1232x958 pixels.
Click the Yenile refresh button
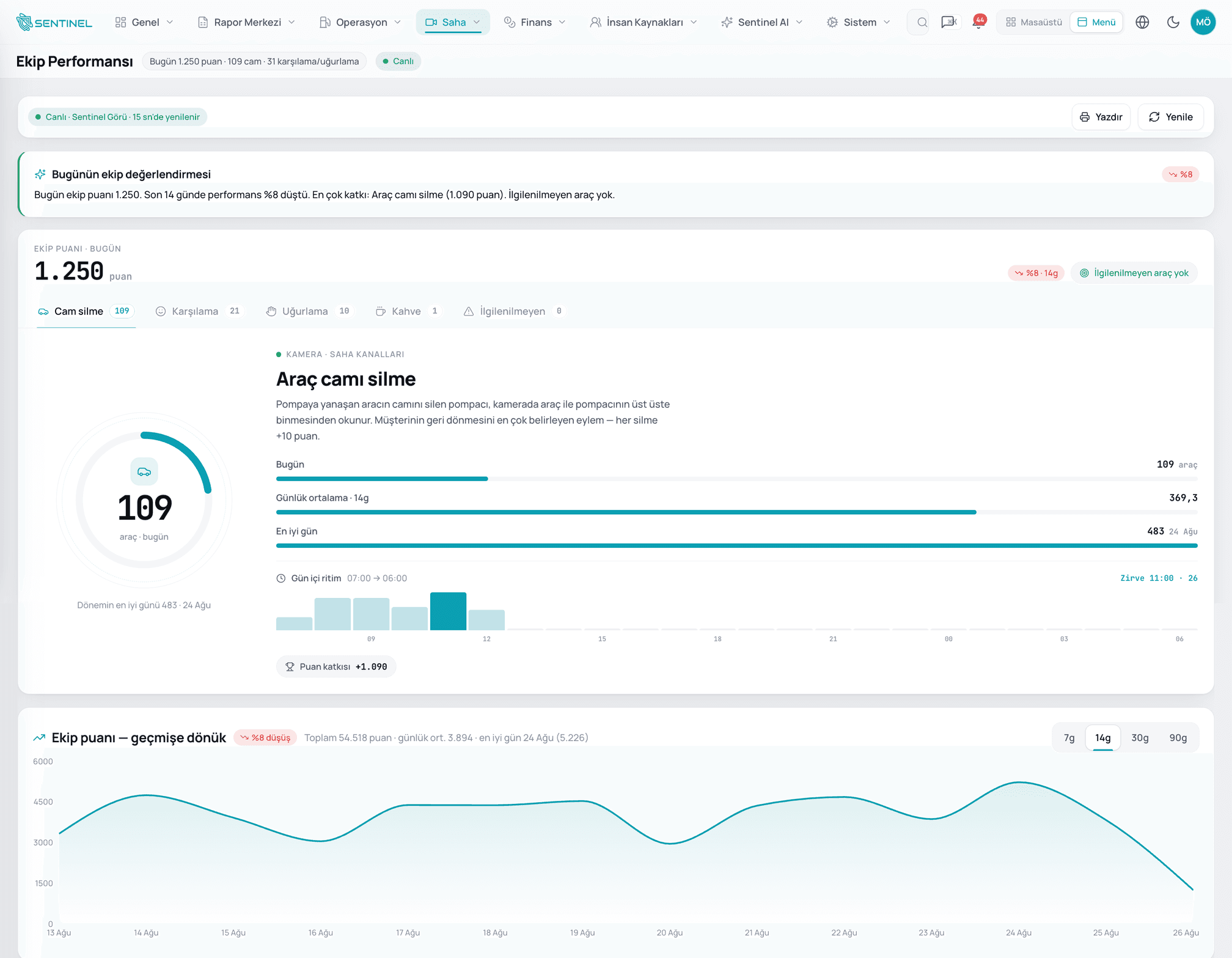click(1170, 117)
